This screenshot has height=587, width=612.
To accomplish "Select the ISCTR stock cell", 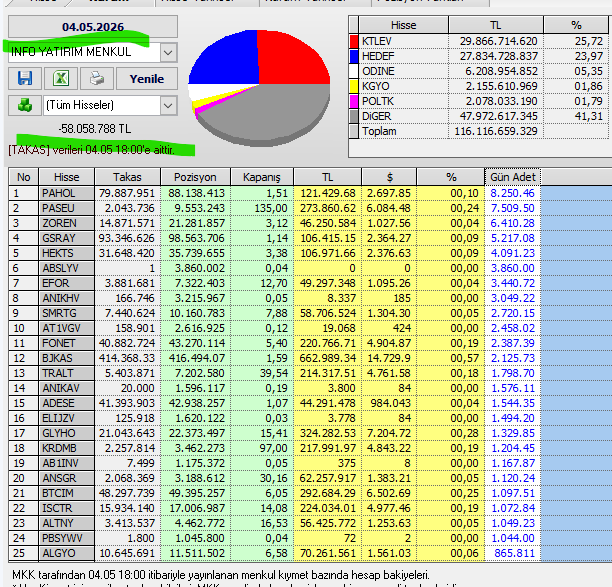I will click(x=67, y=508).
